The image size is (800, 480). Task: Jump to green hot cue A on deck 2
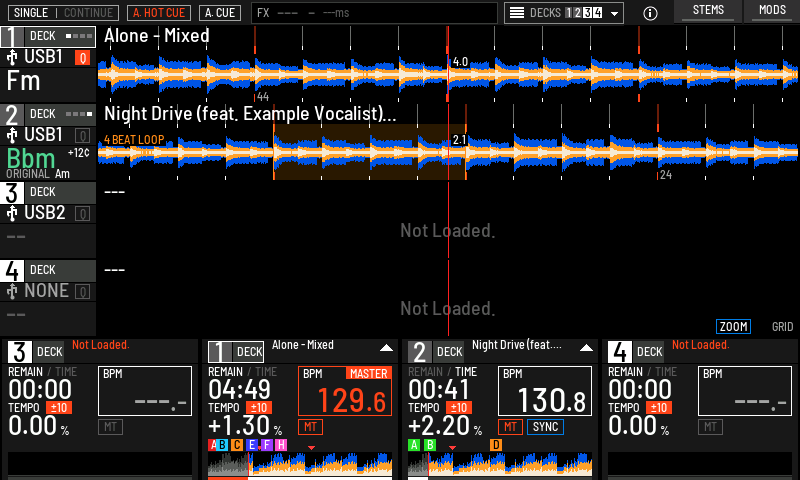[414, 445]
